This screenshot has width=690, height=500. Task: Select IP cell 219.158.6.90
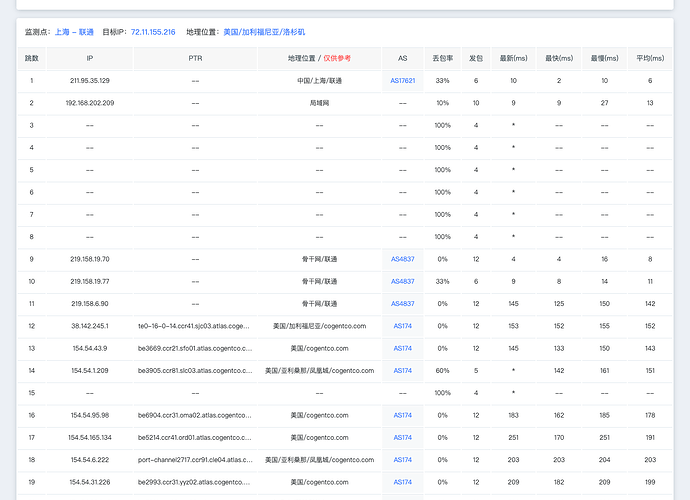(x=90, y=304)
